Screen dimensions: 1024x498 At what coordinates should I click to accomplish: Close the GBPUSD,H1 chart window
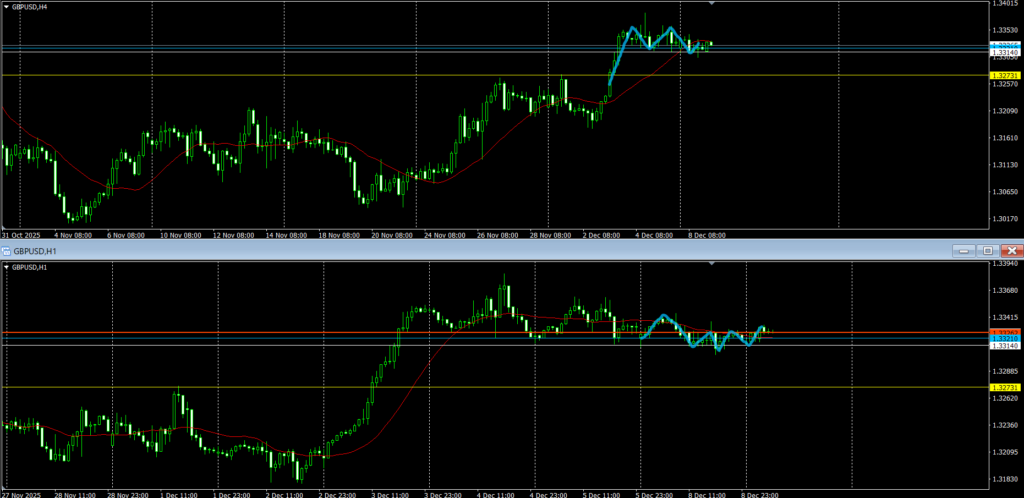tap(1011, 250)
